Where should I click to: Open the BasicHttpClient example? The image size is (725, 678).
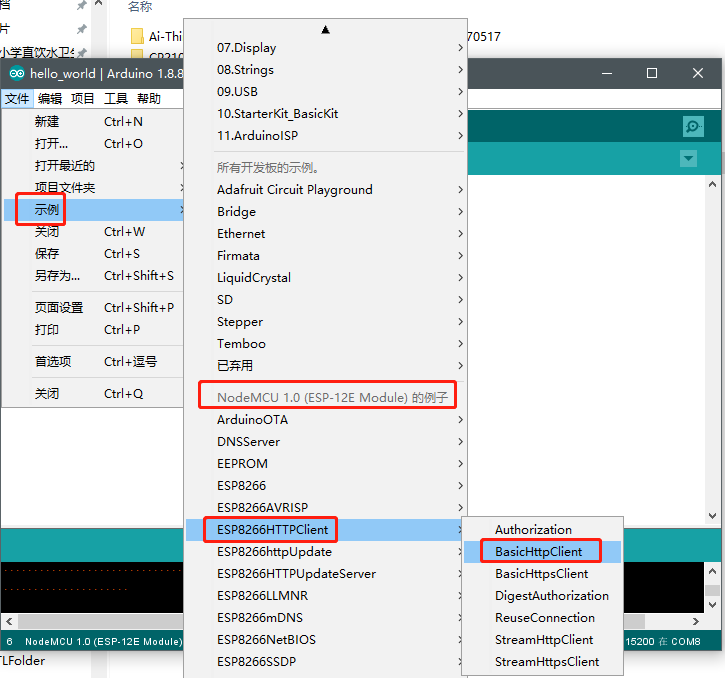pyautogui.click(x=542, y=552)
